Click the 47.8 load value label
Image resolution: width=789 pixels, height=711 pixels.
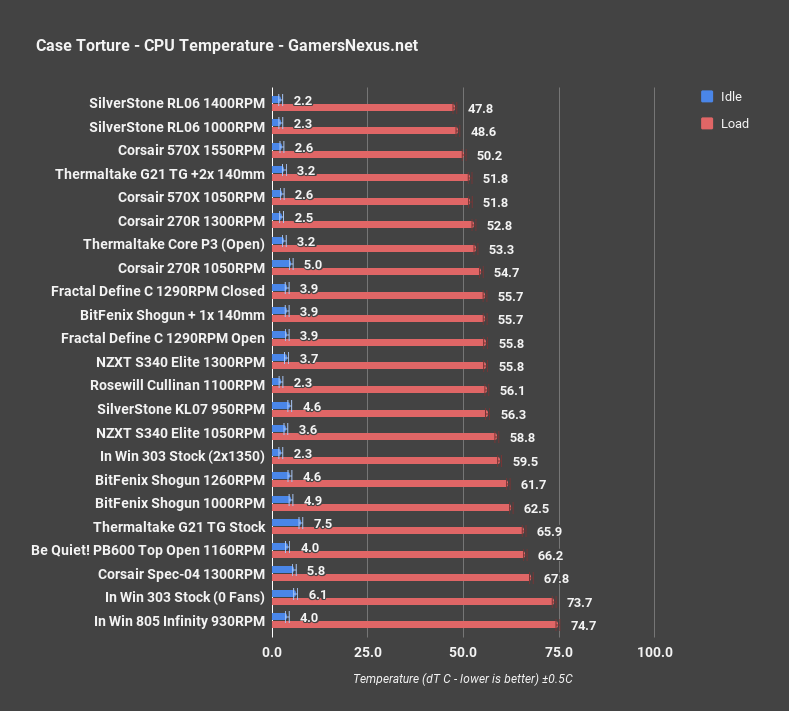click(481, 109)
